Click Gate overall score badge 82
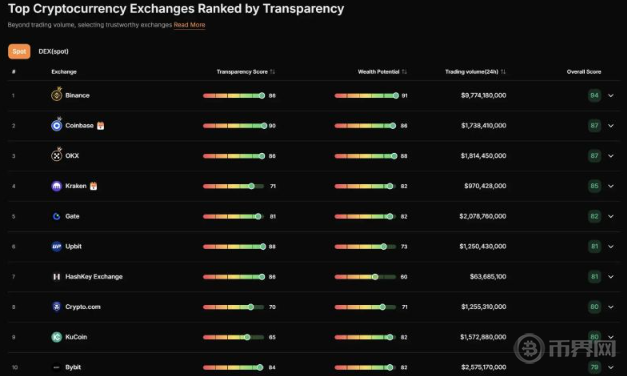Screen dimensions: 627x376 [594, 216]
